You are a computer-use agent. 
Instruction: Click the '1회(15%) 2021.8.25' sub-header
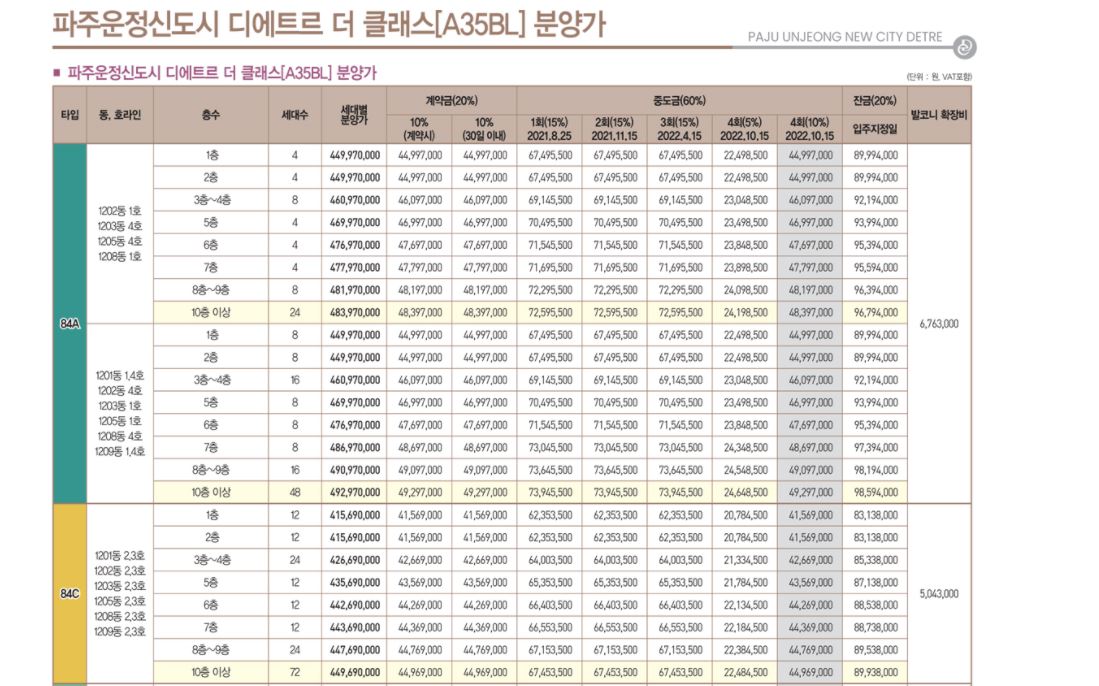(x=550, y=129)
